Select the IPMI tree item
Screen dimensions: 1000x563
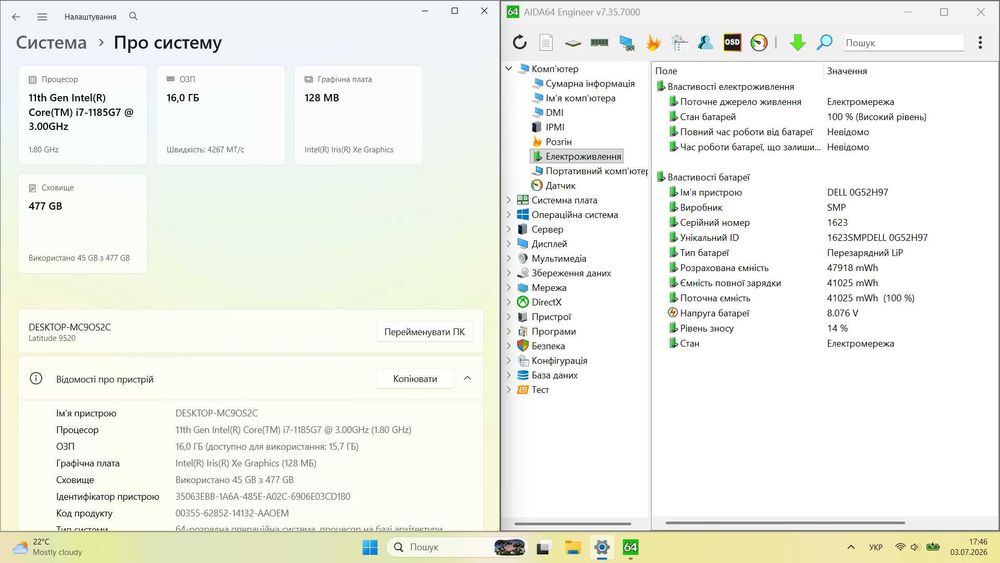[x=555, y=127]
